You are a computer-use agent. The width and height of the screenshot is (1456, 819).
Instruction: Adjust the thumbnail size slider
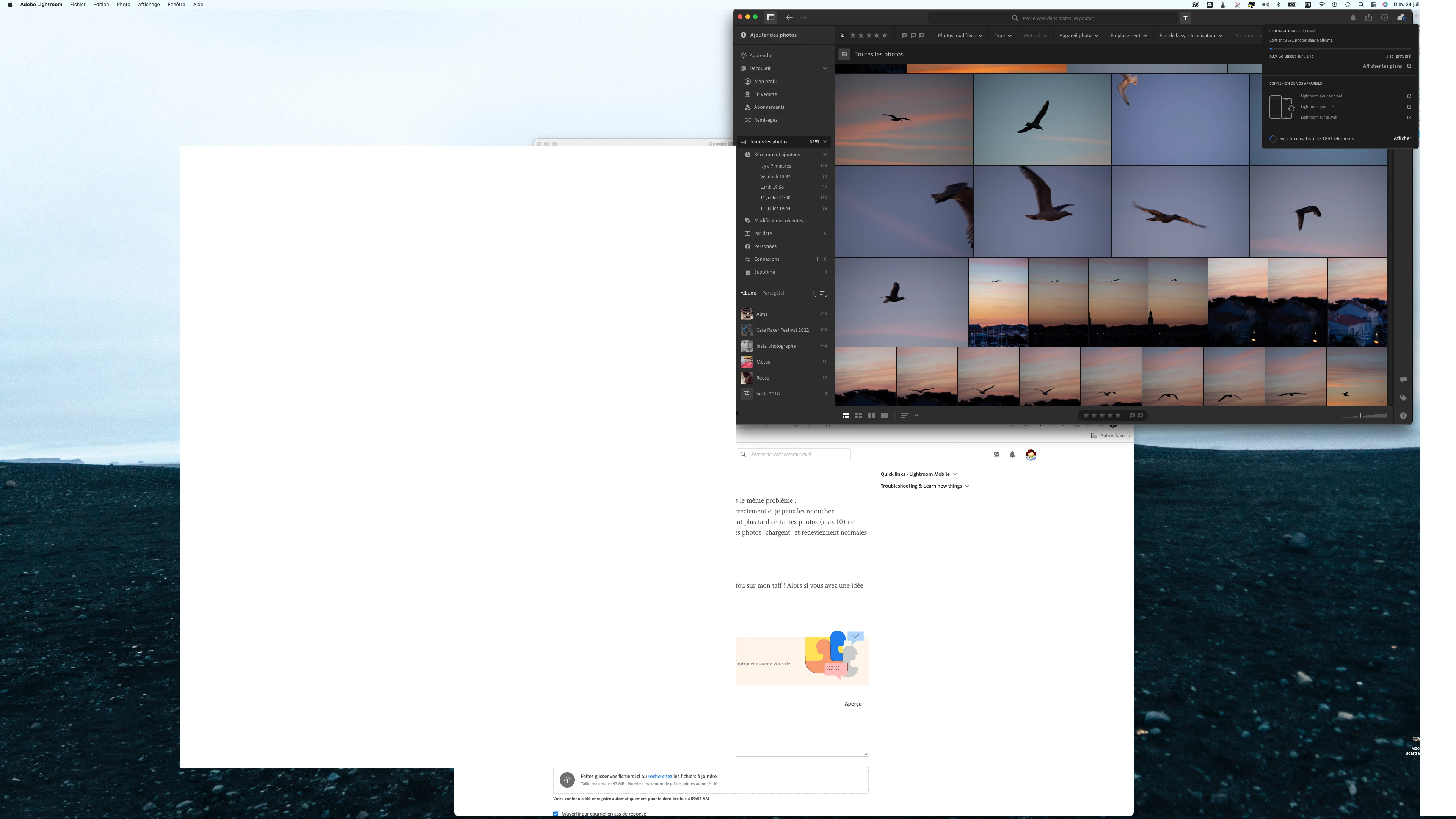1360,416
